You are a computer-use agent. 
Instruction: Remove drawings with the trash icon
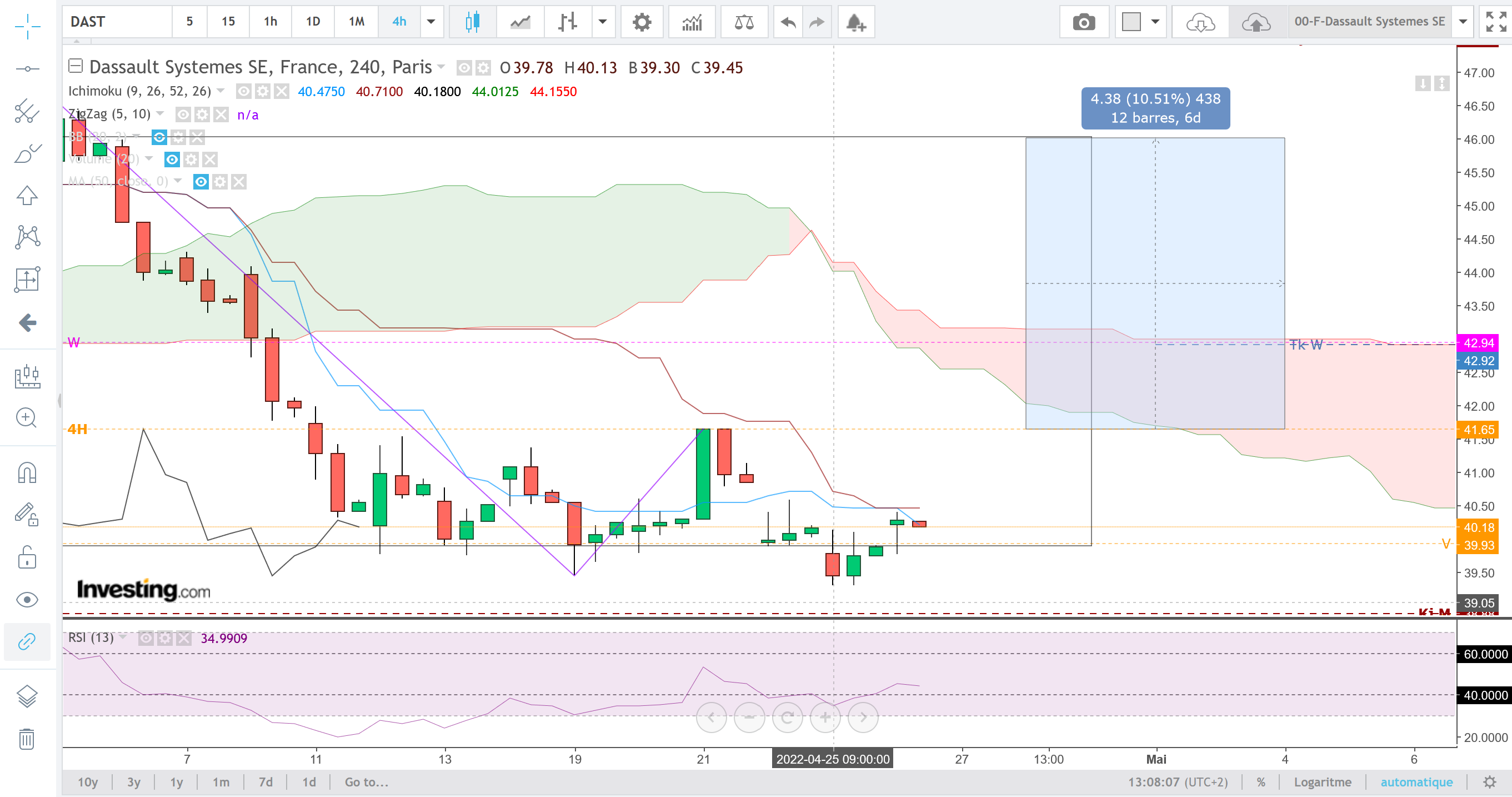[x=27, y=739]
